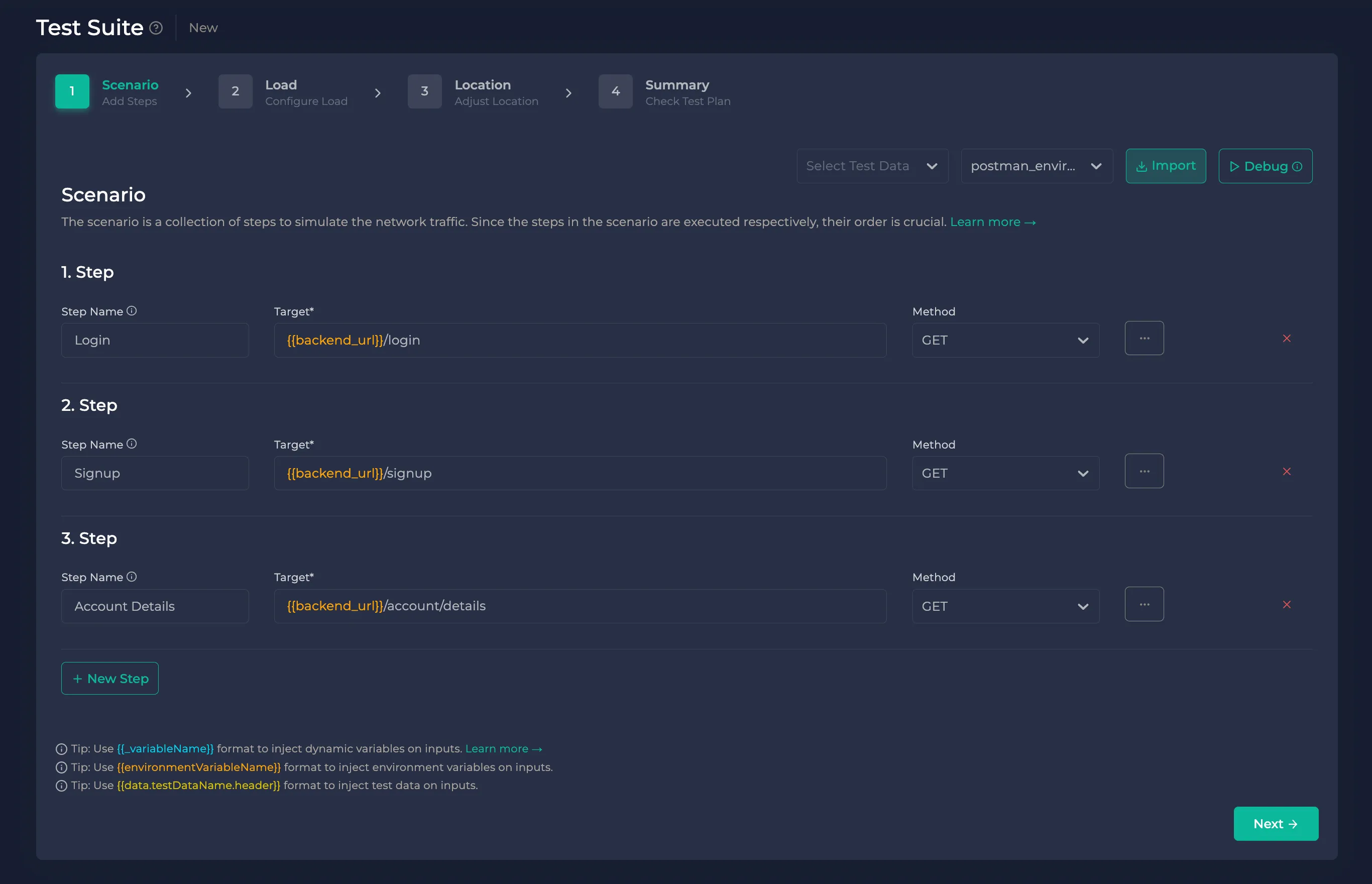Click the Next button
1372x884 pixels.
[1275, 823]
